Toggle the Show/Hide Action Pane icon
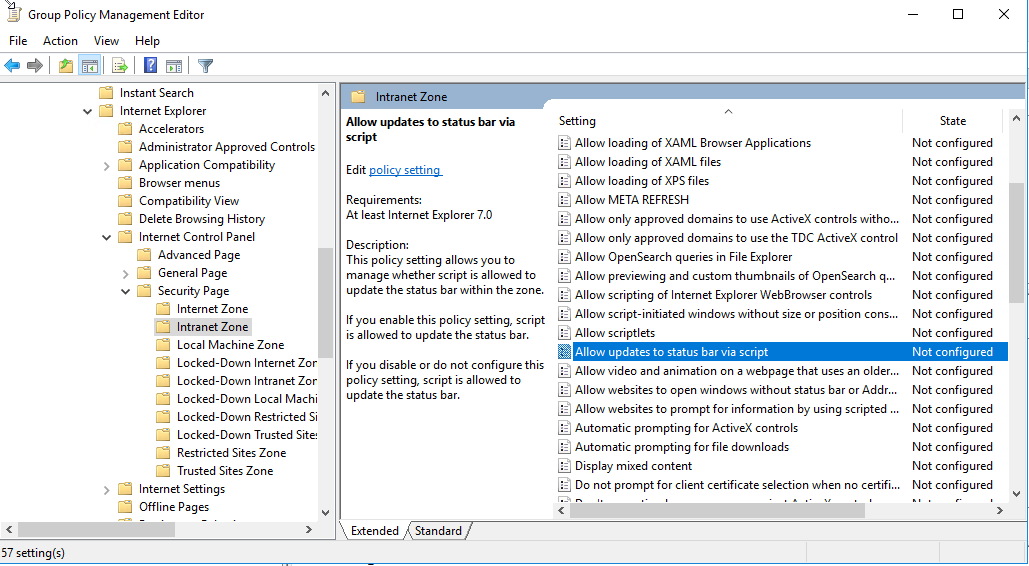 (x=174, y=66)
